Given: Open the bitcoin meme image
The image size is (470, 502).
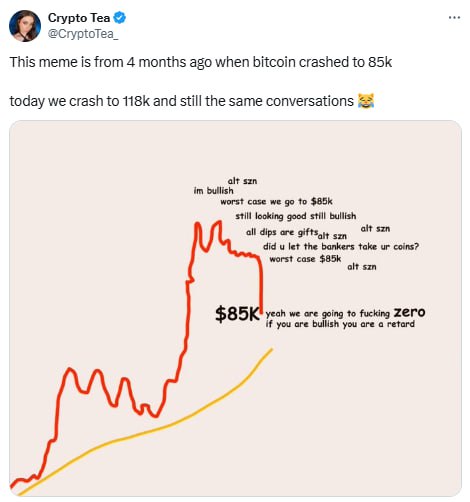Looking at the screenshot, I should tap(235, 308).
